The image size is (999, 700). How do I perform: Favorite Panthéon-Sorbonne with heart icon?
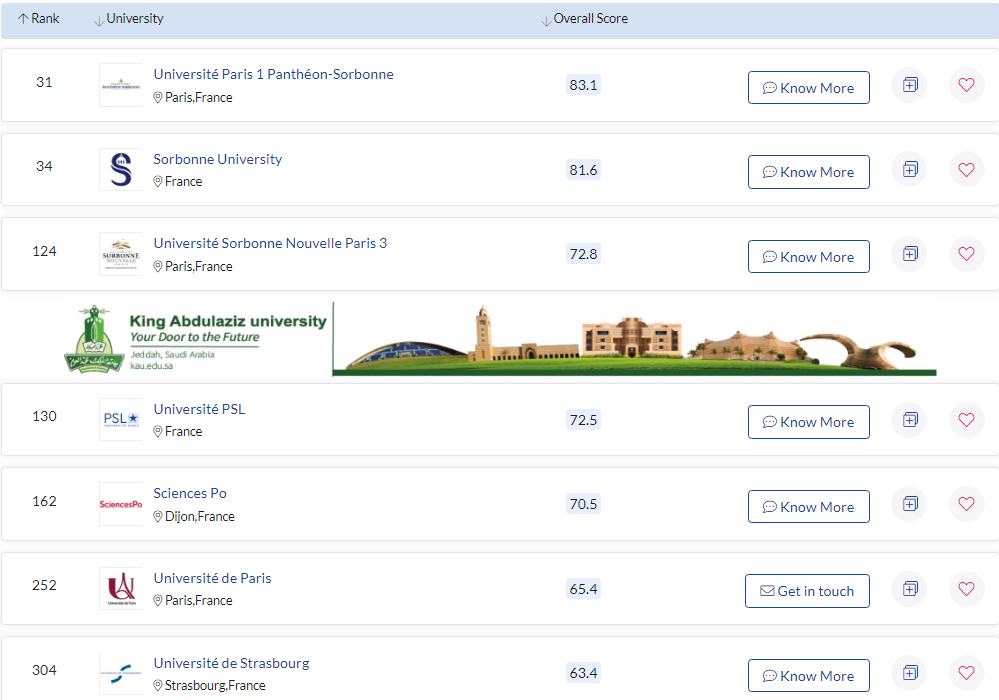pos(967,85)
